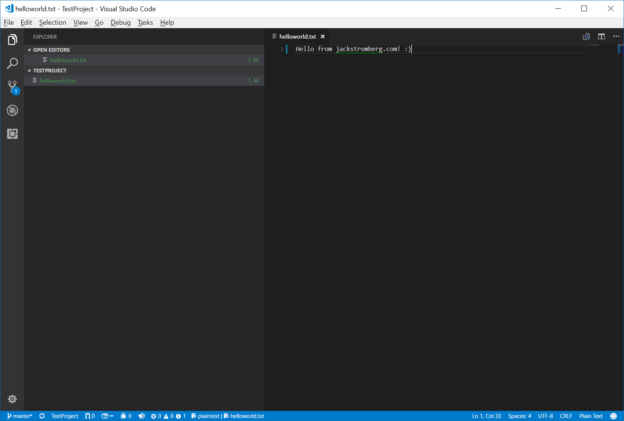Send feedback via the smiley face icon
The height and width of the screenshot is (421, 624).
pos(613,416)
